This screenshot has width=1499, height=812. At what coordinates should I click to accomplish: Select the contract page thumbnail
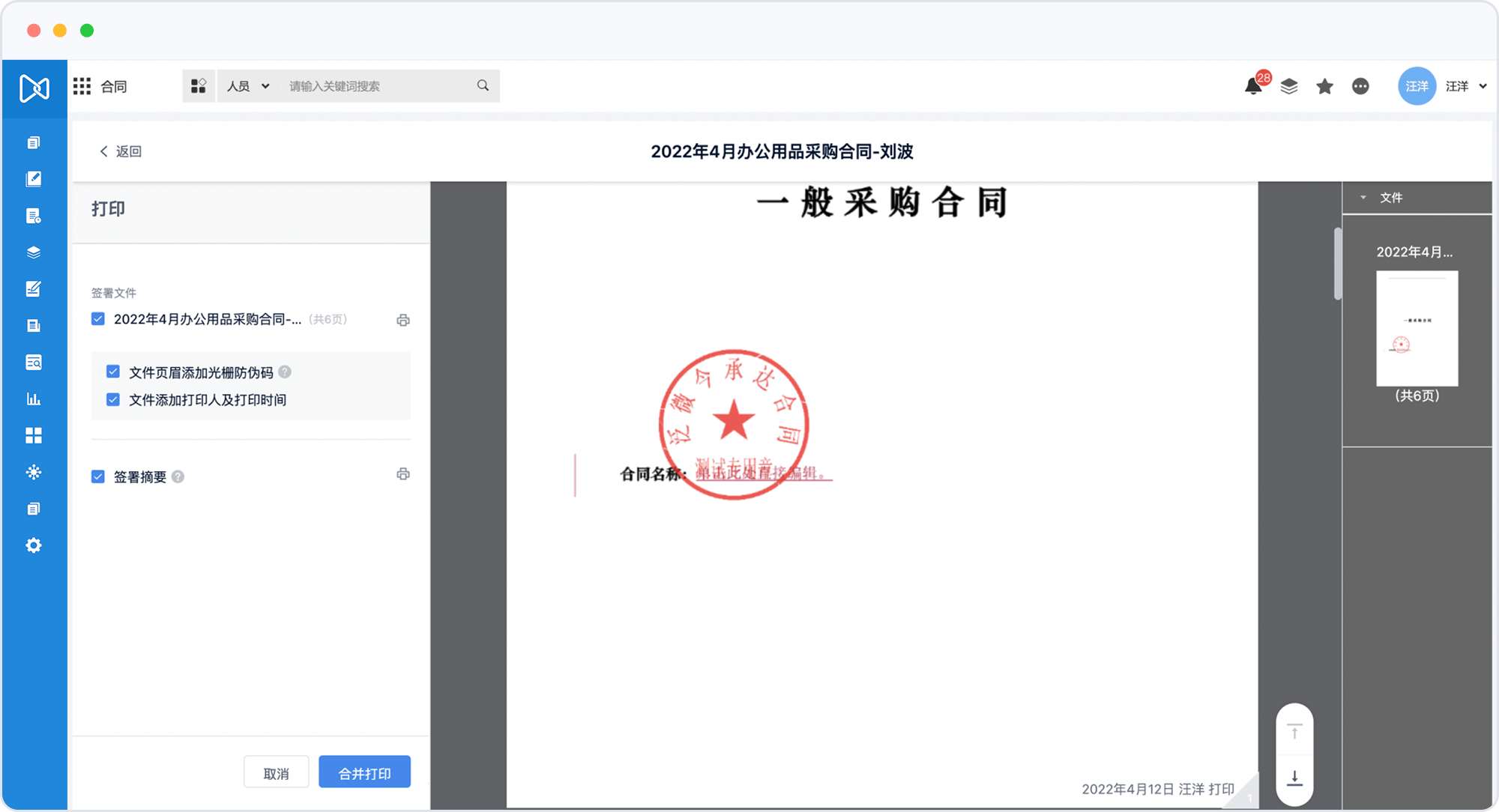coord(1417,328)
